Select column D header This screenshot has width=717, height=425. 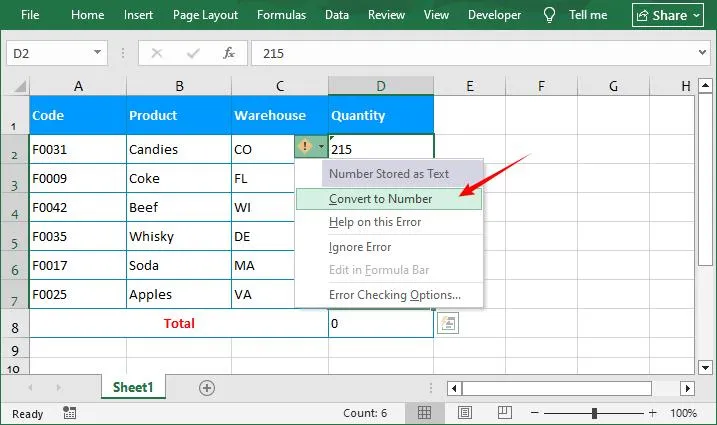pos(381,86)
